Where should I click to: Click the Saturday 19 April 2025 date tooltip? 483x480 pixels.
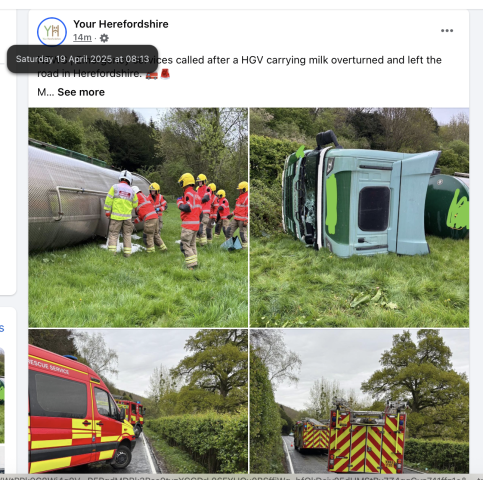tap(82, 59)
